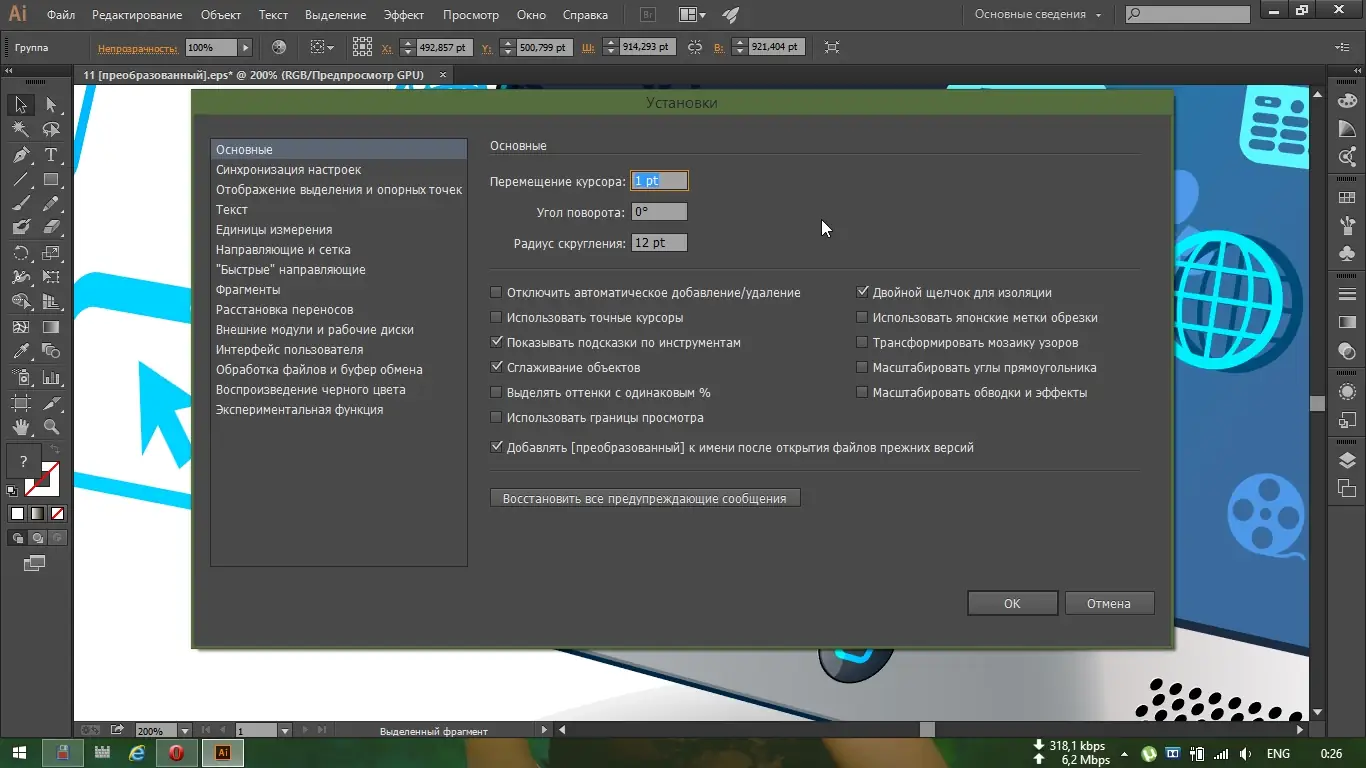Click the search field in the menu bar
The height and width of the screenshot is (768, 1366).
click(x=1187, y=15)
